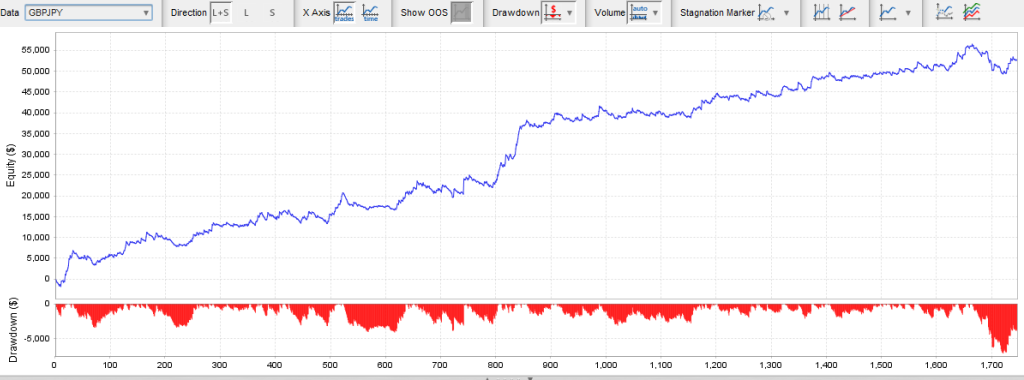Click the 50,000 equity axis value

37,71
